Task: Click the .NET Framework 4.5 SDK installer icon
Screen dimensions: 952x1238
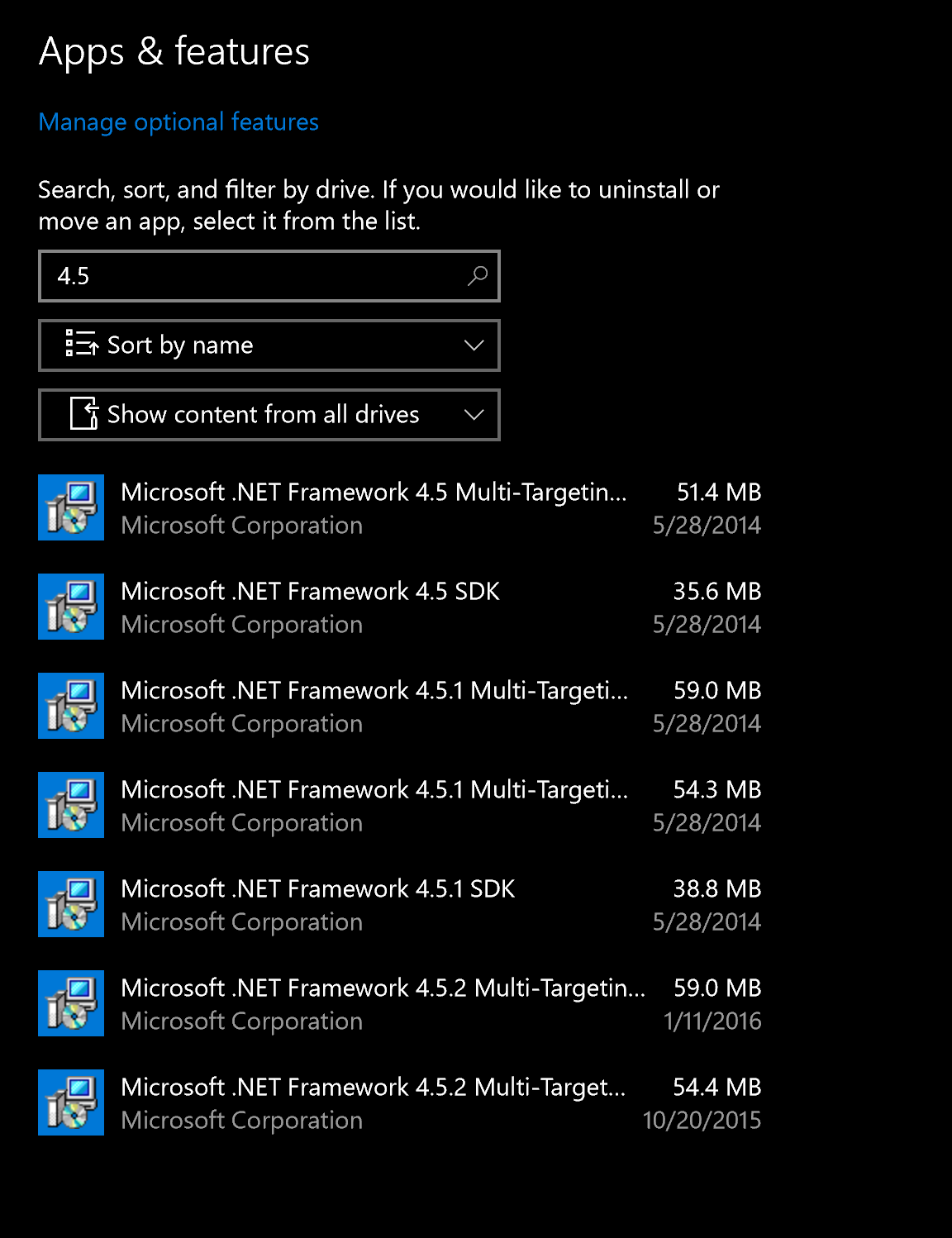Action: click(71, 607)
